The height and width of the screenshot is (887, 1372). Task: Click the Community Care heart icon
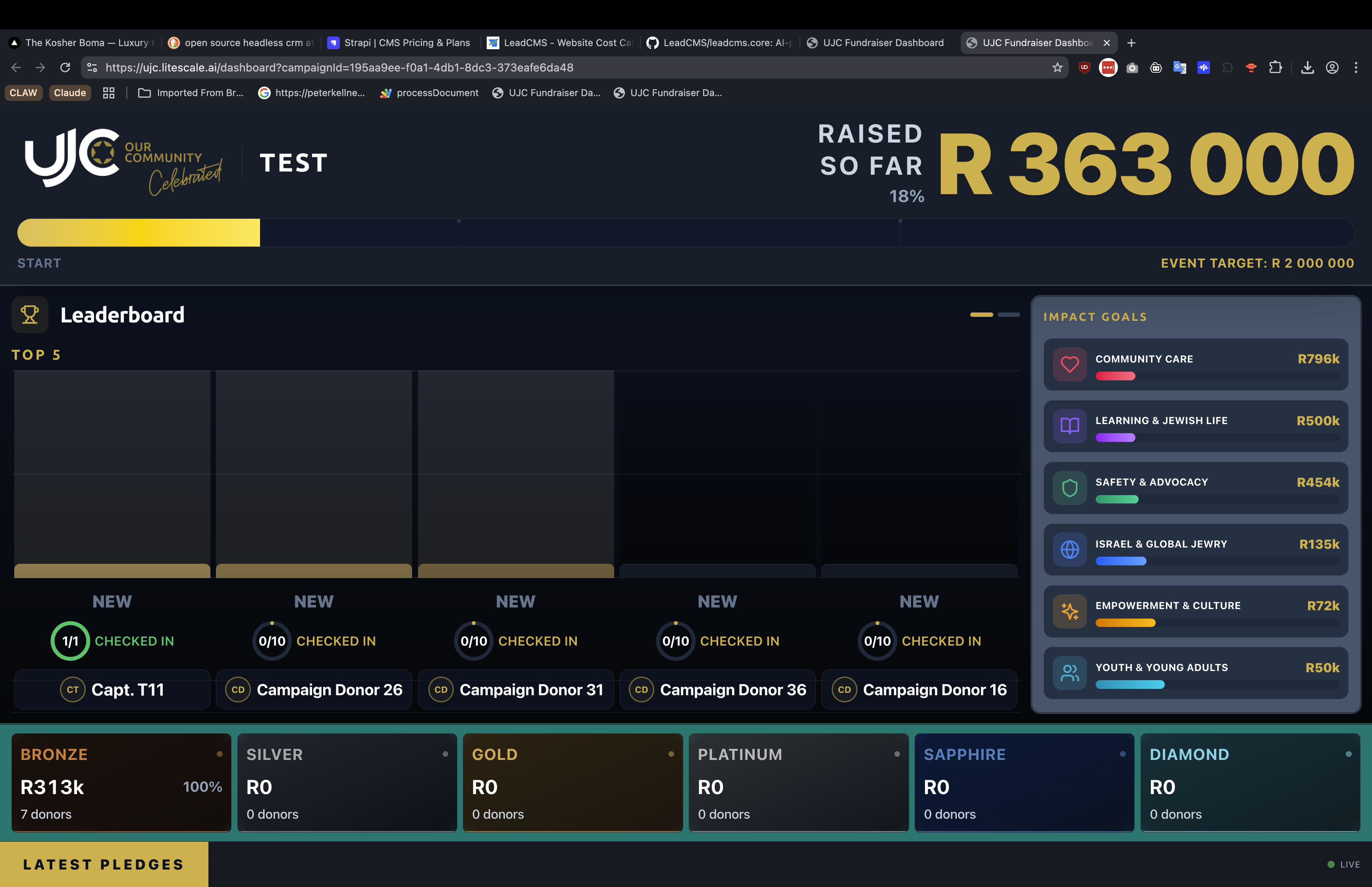[x=1070, y=364]
